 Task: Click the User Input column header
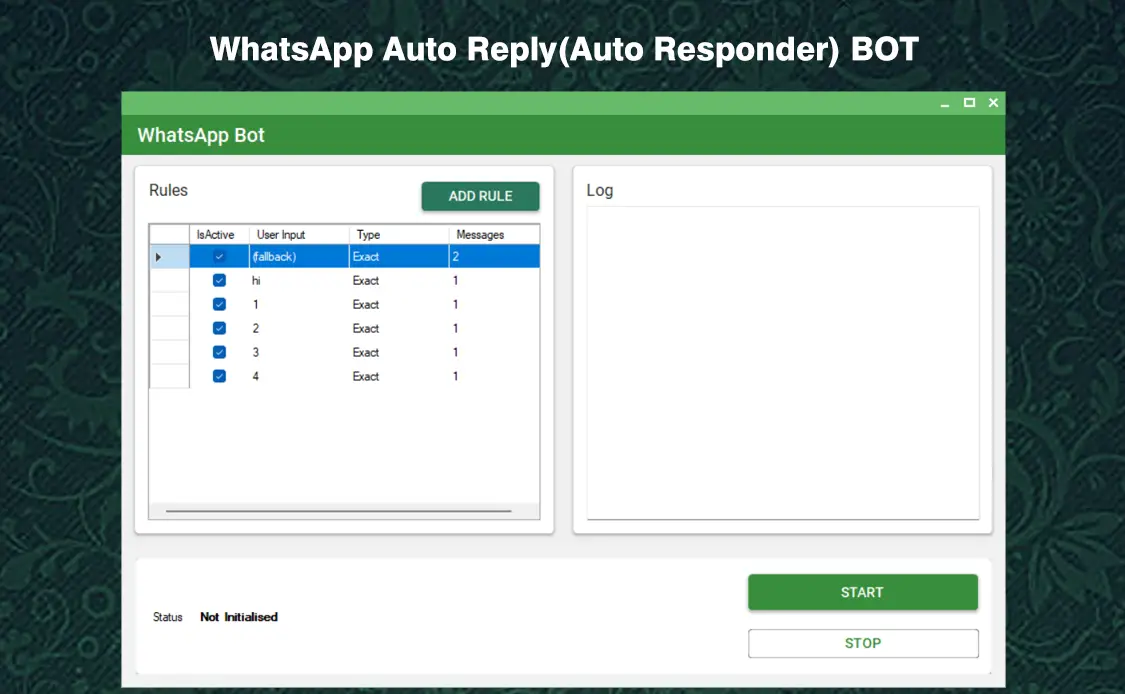click(281, 235)
